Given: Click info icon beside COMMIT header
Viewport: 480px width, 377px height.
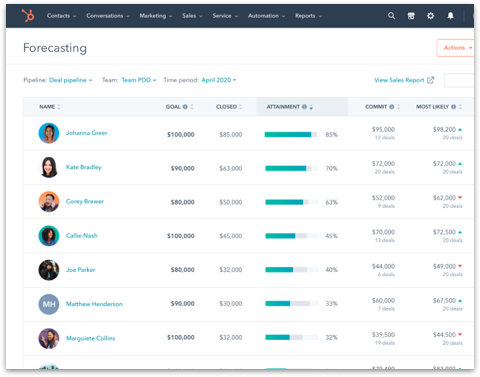Looking at the screenshot, I should (392, 107).
